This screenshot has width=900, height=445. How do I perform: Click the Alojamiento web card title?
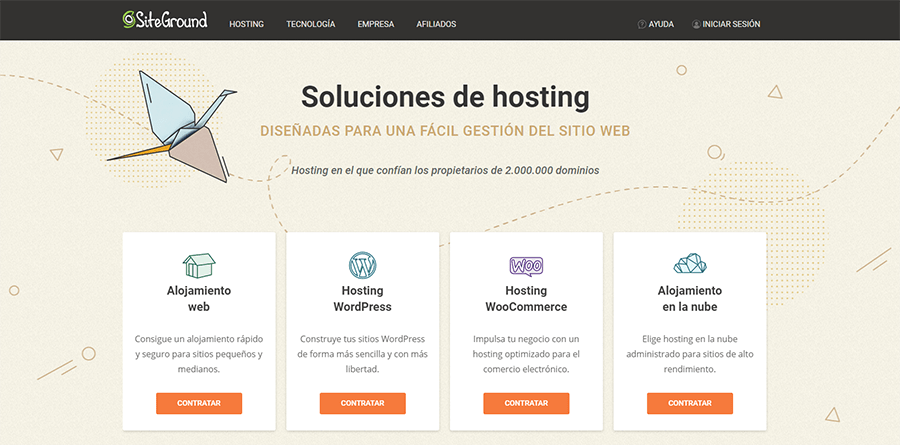(199, 299)
